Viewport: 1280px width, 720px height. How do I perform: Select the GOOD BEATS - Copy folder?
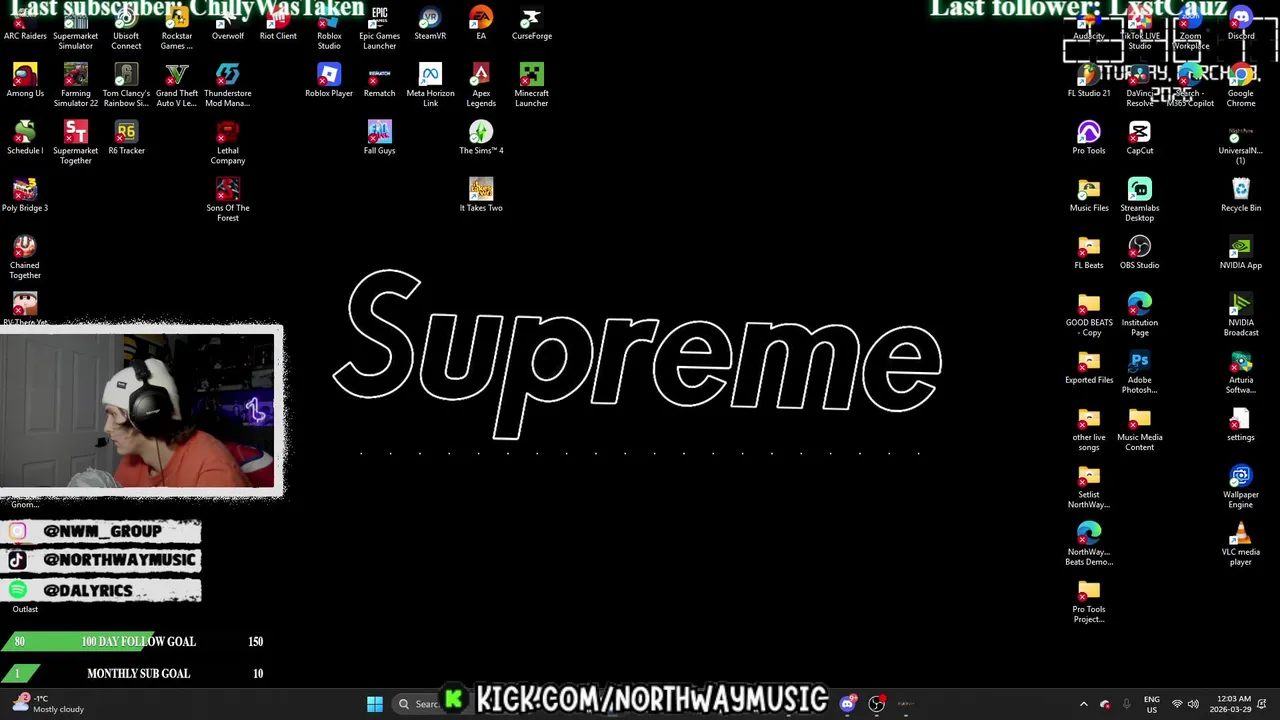[1089, 314]
